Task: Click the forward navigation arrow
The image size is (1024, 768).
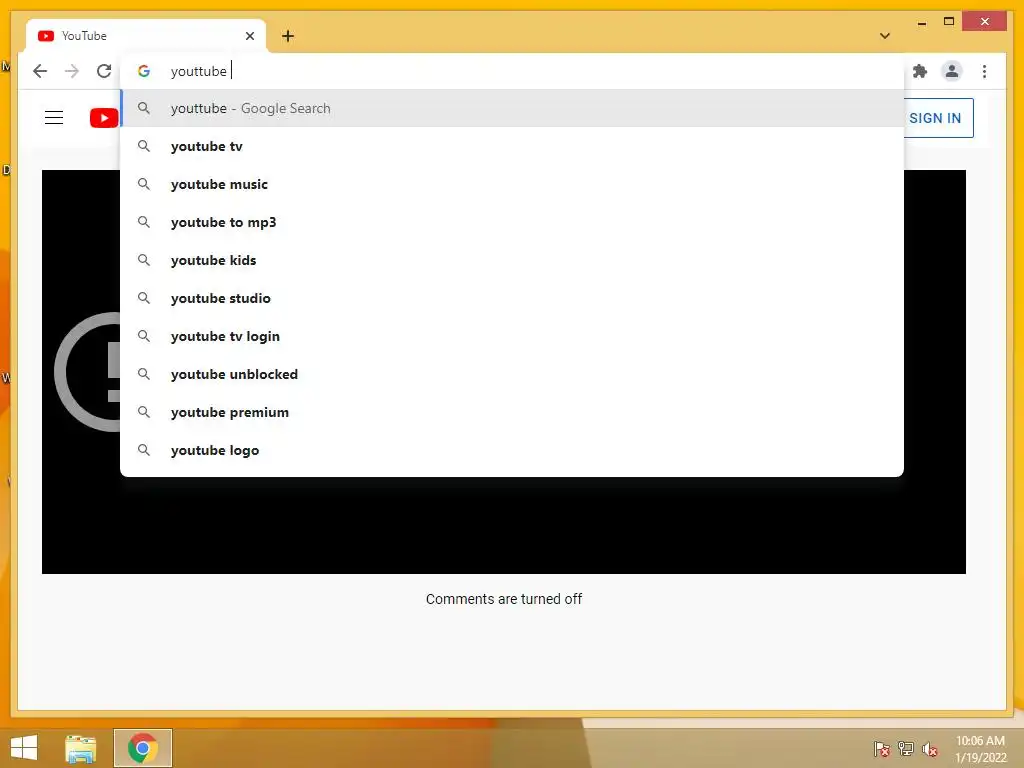Action: 72,71
